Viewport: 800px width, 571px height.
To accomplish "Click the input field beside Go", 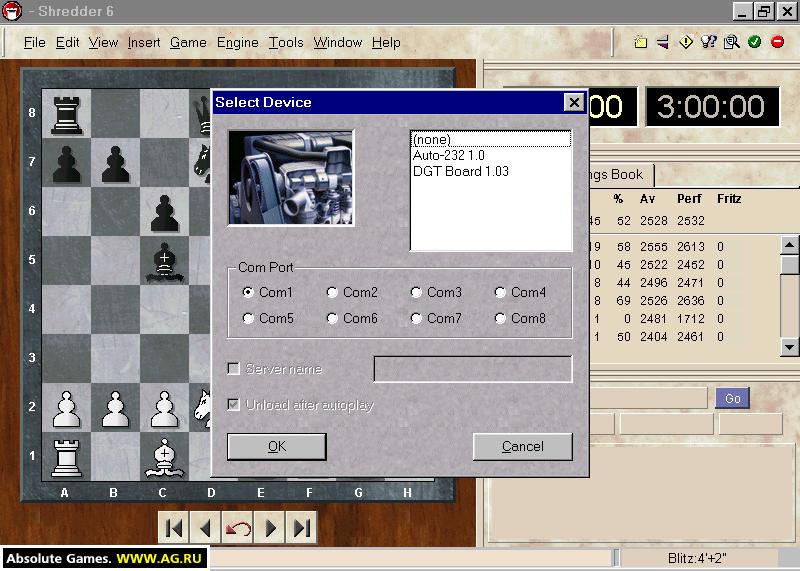I will pyautogui.click(x=648, y=398).
